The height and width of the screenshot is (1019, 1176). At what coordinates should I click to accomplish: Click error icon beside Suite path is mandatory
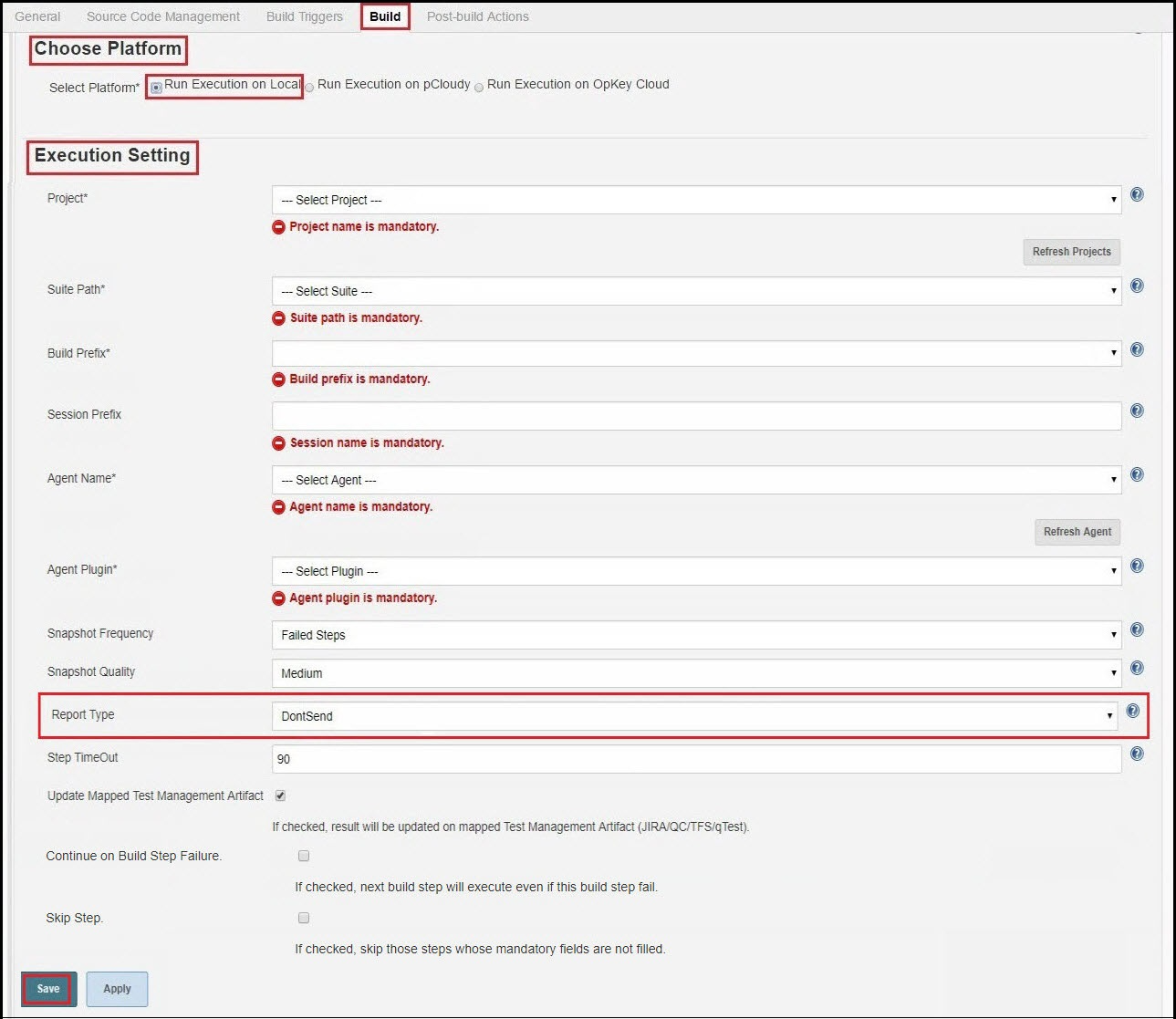click(279, 318)
